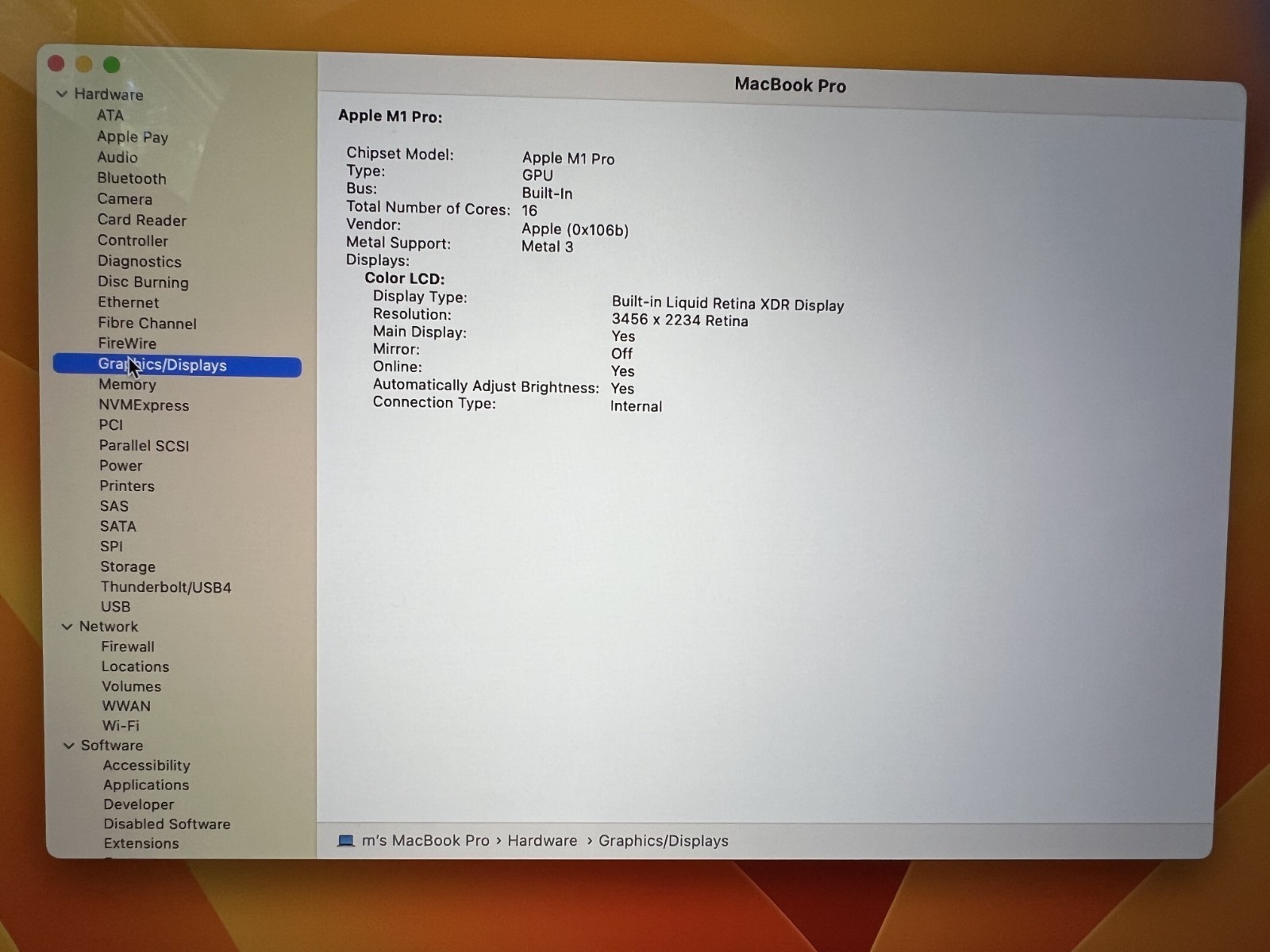The width and height of the screenshot is (1270, 952).
Task: Open the Controller entry
Action: click(x=133, y=240)
